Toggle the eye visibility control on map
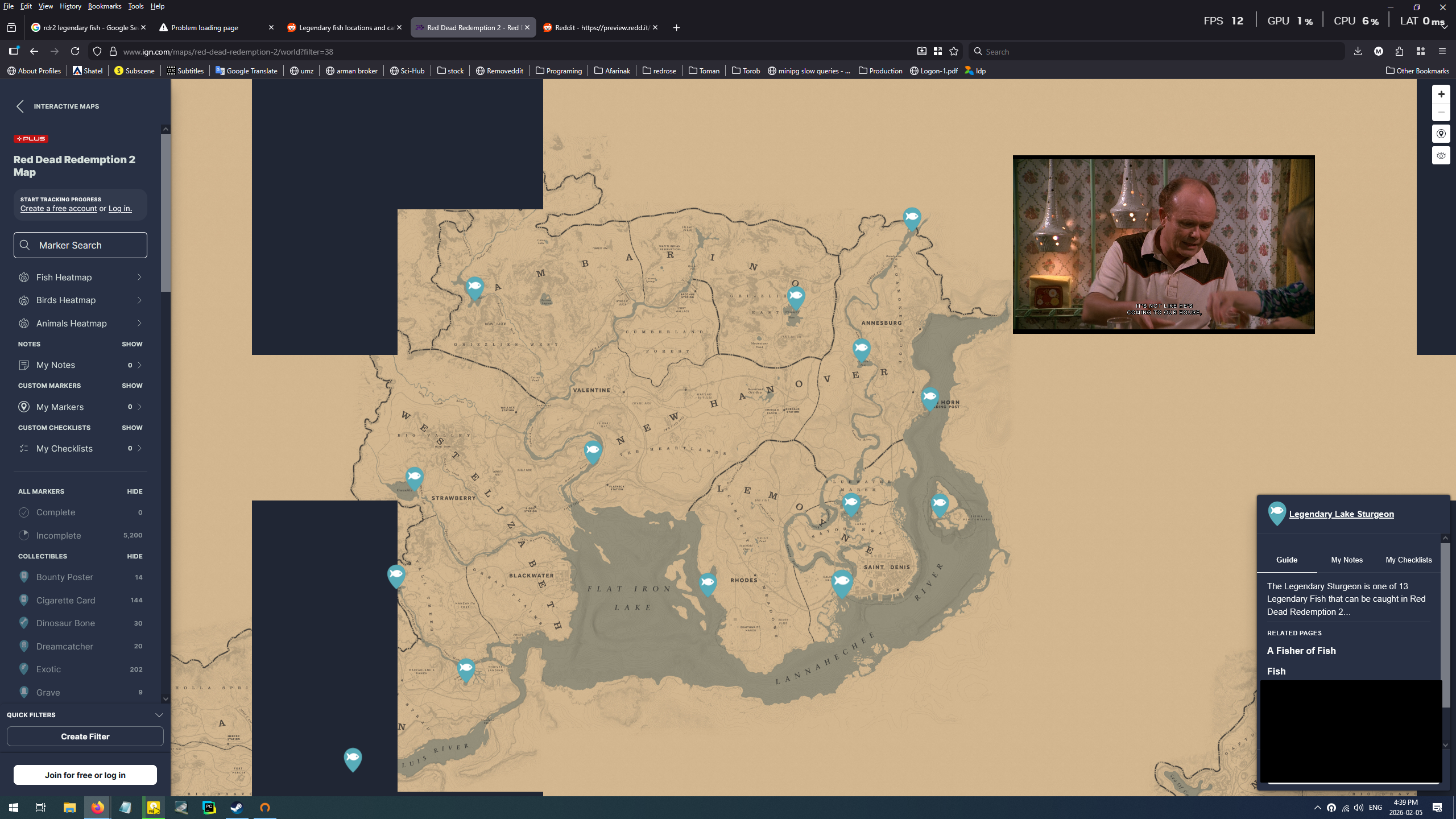The height and width of the screenshot is (819, 1456). click(x=1441, y=155)
